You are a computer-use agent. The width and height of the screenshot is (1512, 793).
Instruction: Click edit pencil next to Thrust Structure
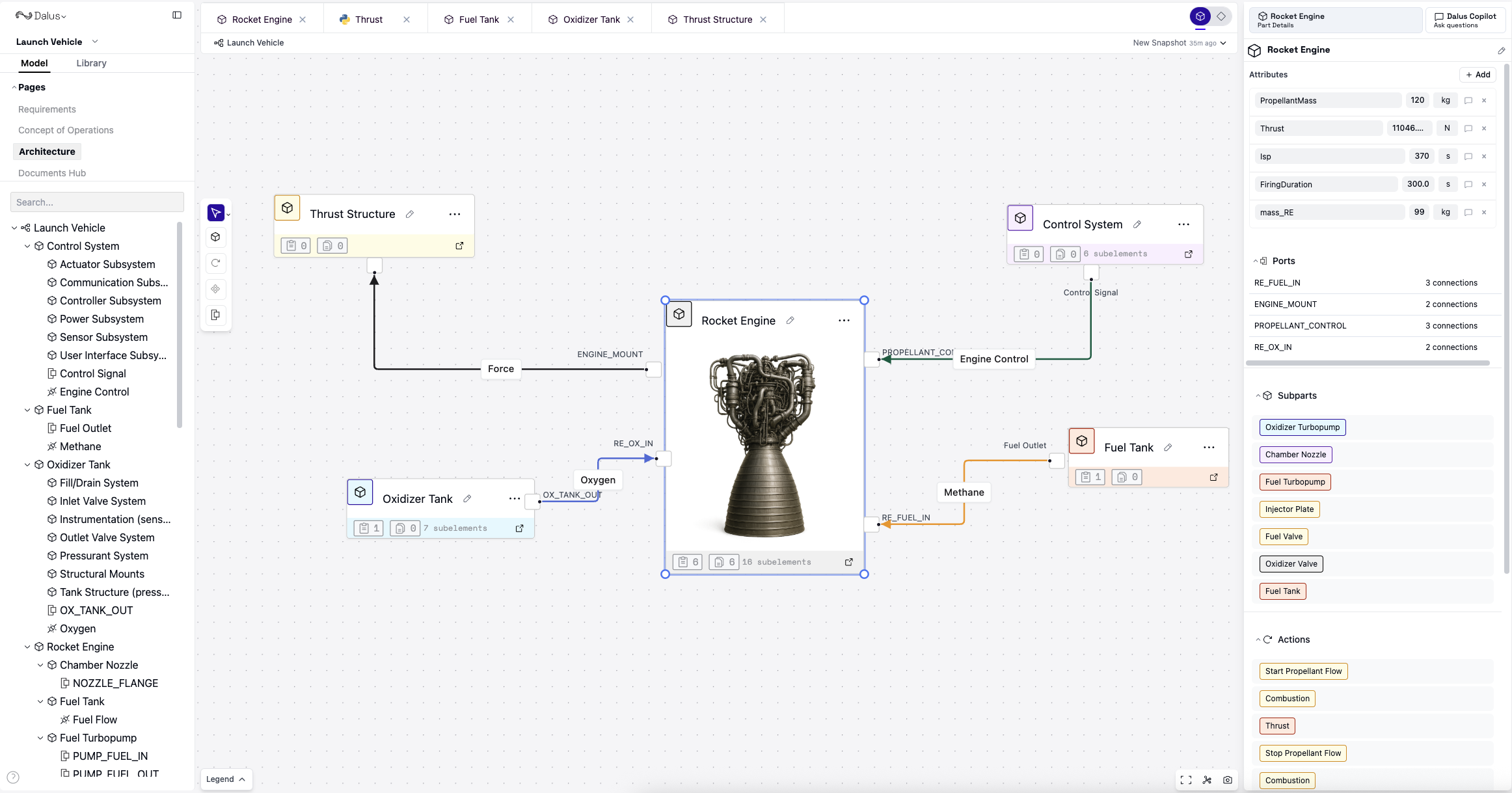410,214
